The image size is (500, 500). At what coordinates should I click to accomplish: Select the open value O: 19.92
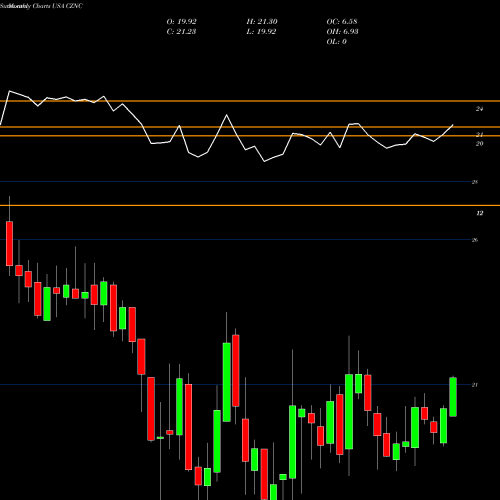pos(181,22)
